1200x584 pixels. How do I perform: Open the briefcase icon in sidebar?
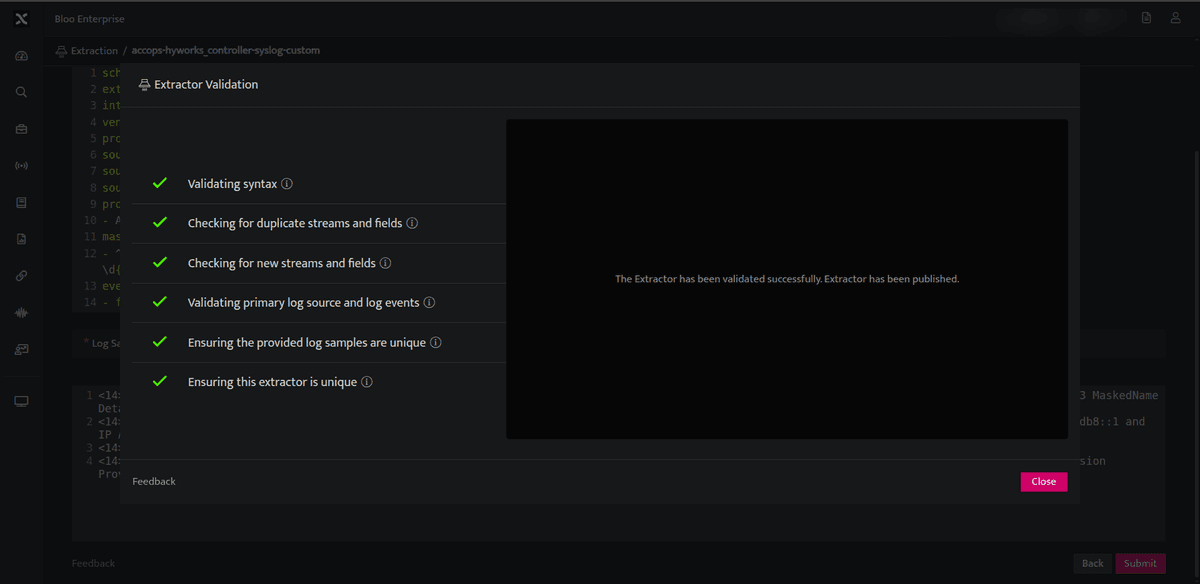[x=21, y=129]
